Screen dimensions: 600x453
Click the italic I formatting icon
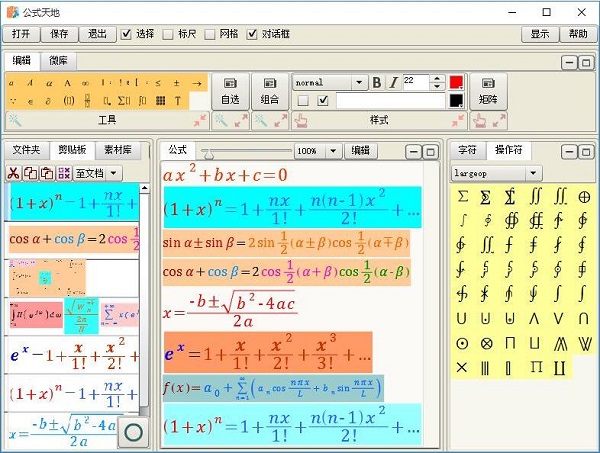coord(393,83)
